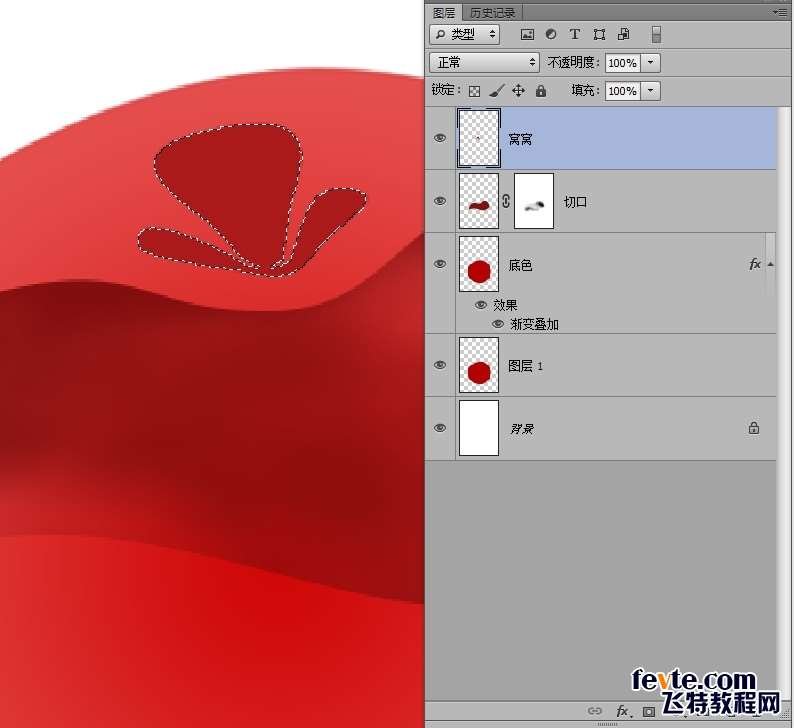Open the 正常 blend mode dropdown
The image size is (794, 728).
[484, 62]
